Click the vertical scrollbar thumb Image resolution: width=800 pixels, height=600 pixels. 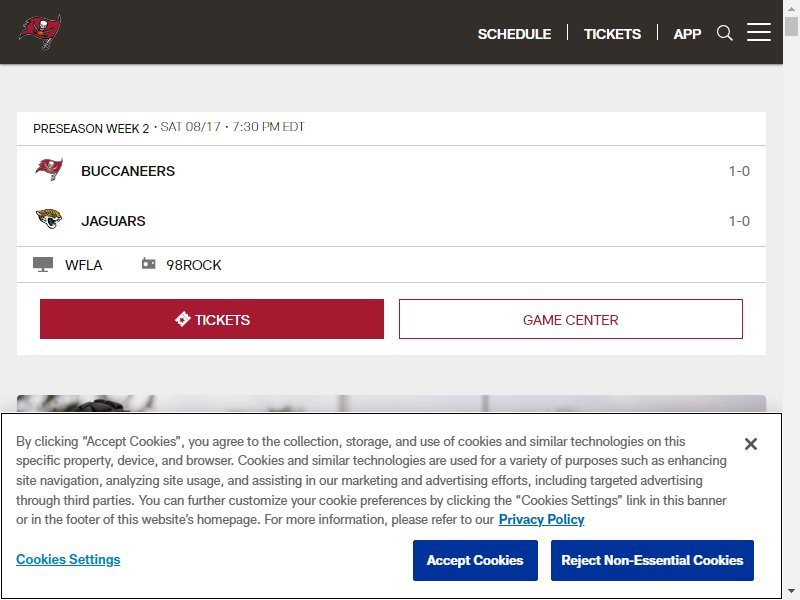click(791, 26)
